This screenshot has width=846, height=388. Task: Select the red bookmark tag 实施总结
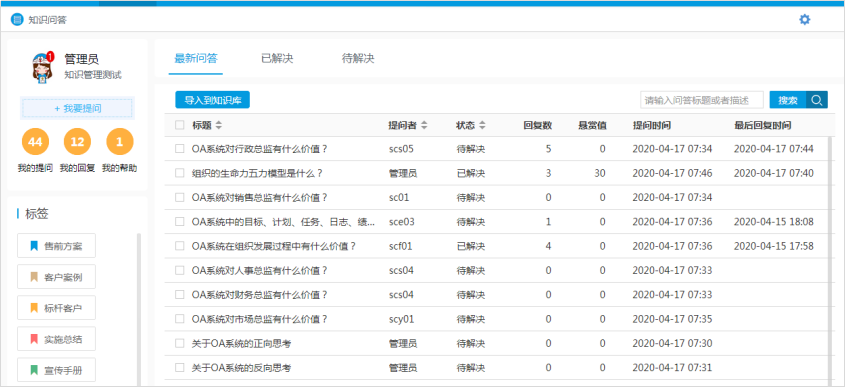(56, 339)
